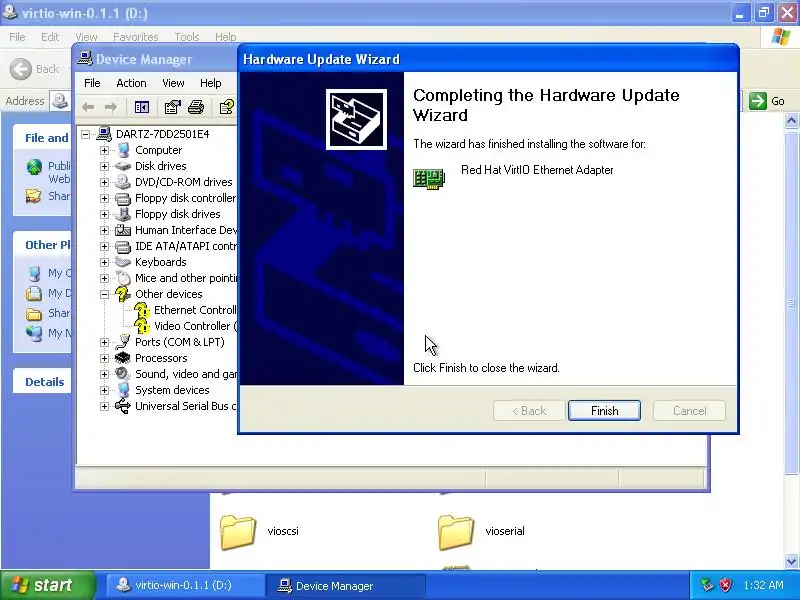Click the Explorer vertical scrollbar down arrow
The height and width of the screenshot is (600, 800).
[791, 561]
